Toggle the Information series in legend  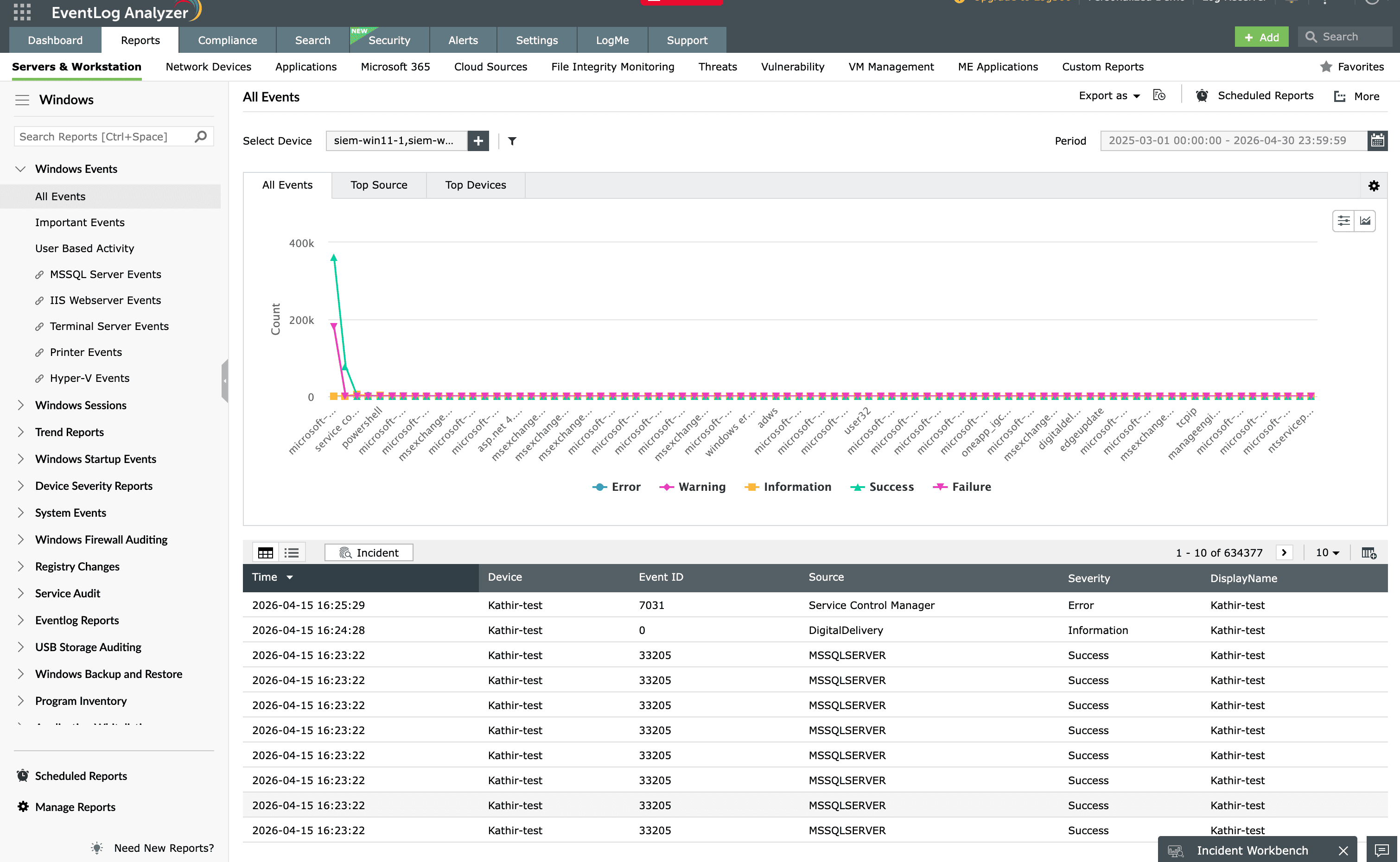788,487
